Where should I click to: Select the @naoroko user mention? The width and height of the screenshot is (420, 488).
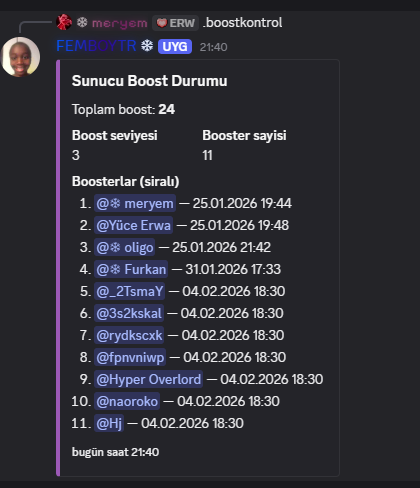click(x=127, y=401)
